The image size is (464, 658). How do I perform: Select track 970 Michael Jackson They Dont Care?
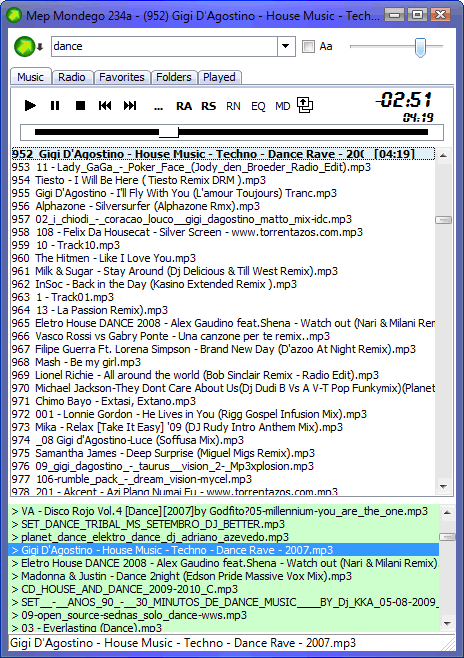pos(223,389)
